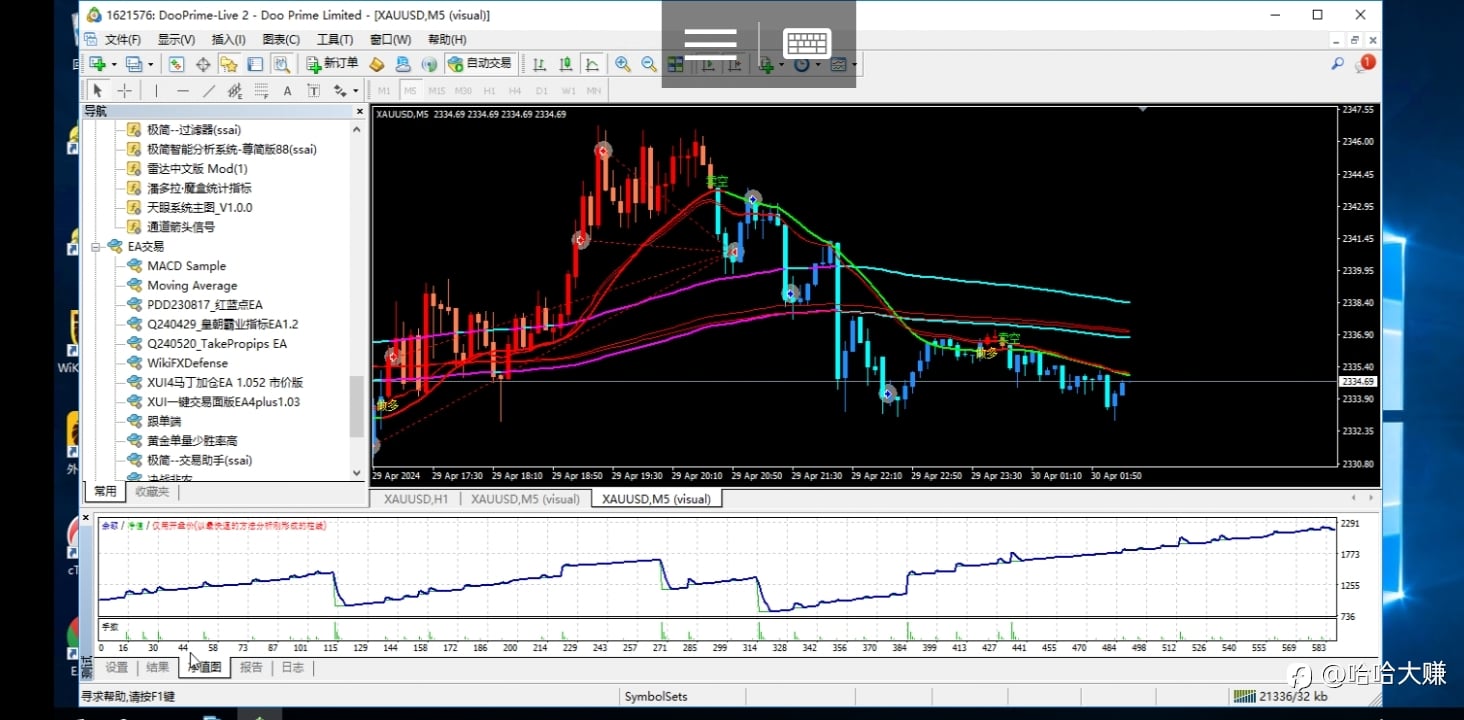This screenshot has height=720, width=1464.
Task: Open the new chart dropdown arrow
Action: [114, 65]
